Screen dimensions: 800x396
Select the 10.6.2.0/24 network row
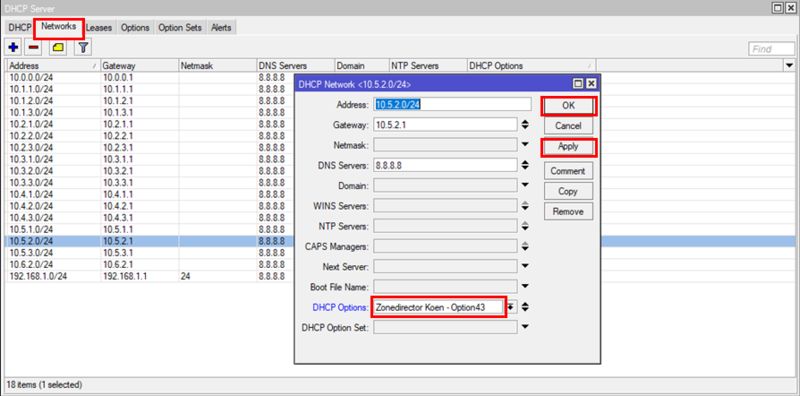[x=149, y=265]
